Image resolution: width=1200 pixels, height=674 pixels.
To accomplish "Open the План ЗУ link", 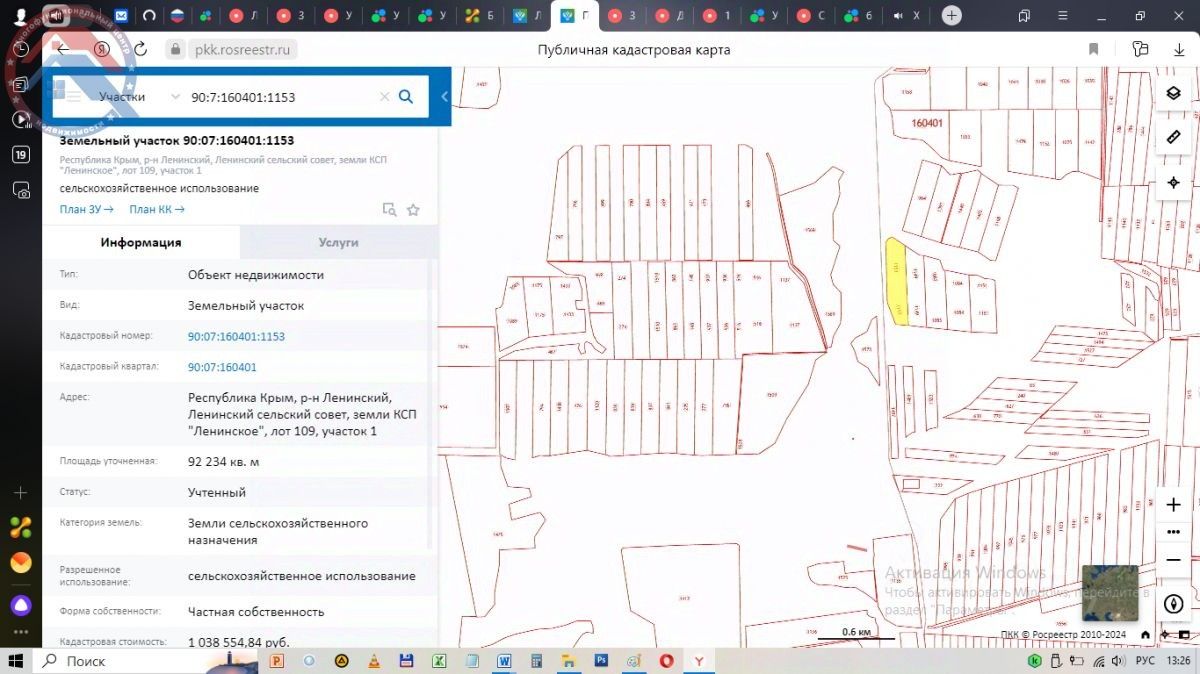I will 87,210.
